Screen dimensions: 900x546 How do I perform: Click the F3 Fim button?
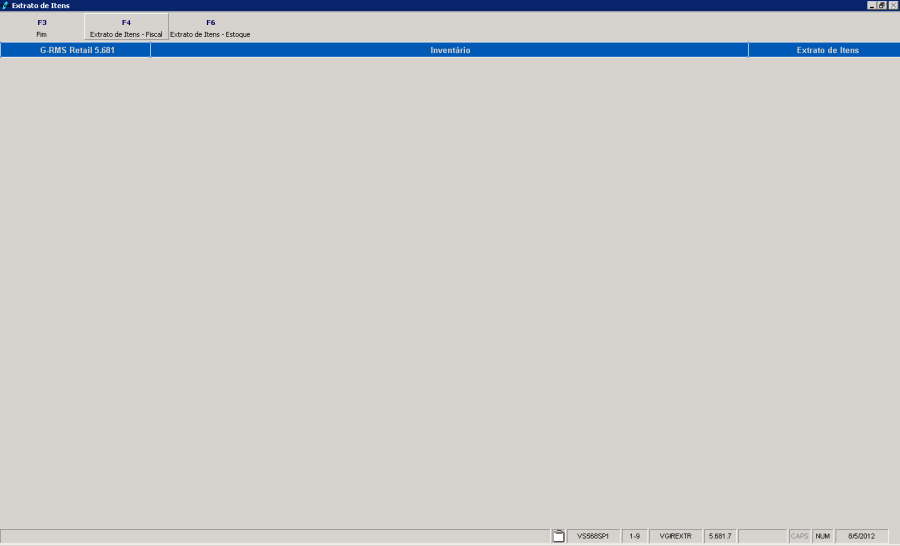(42, 28)
